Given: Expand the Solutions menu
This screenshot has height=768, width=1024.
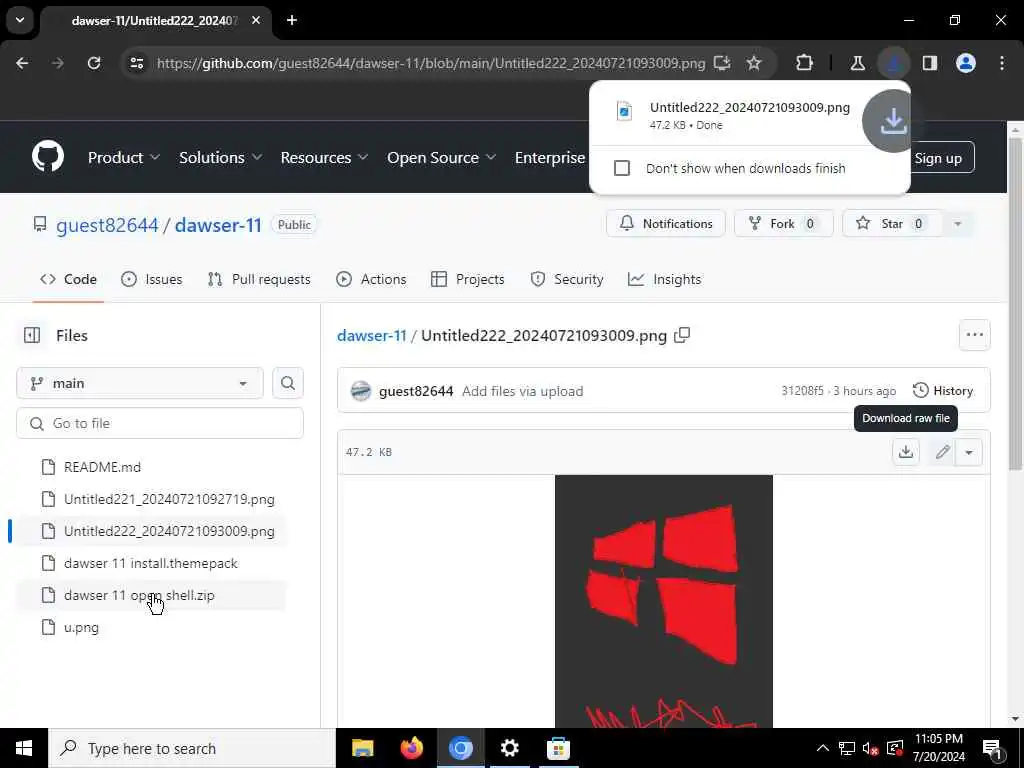Looking at the screenshot, I should (220, 157).
